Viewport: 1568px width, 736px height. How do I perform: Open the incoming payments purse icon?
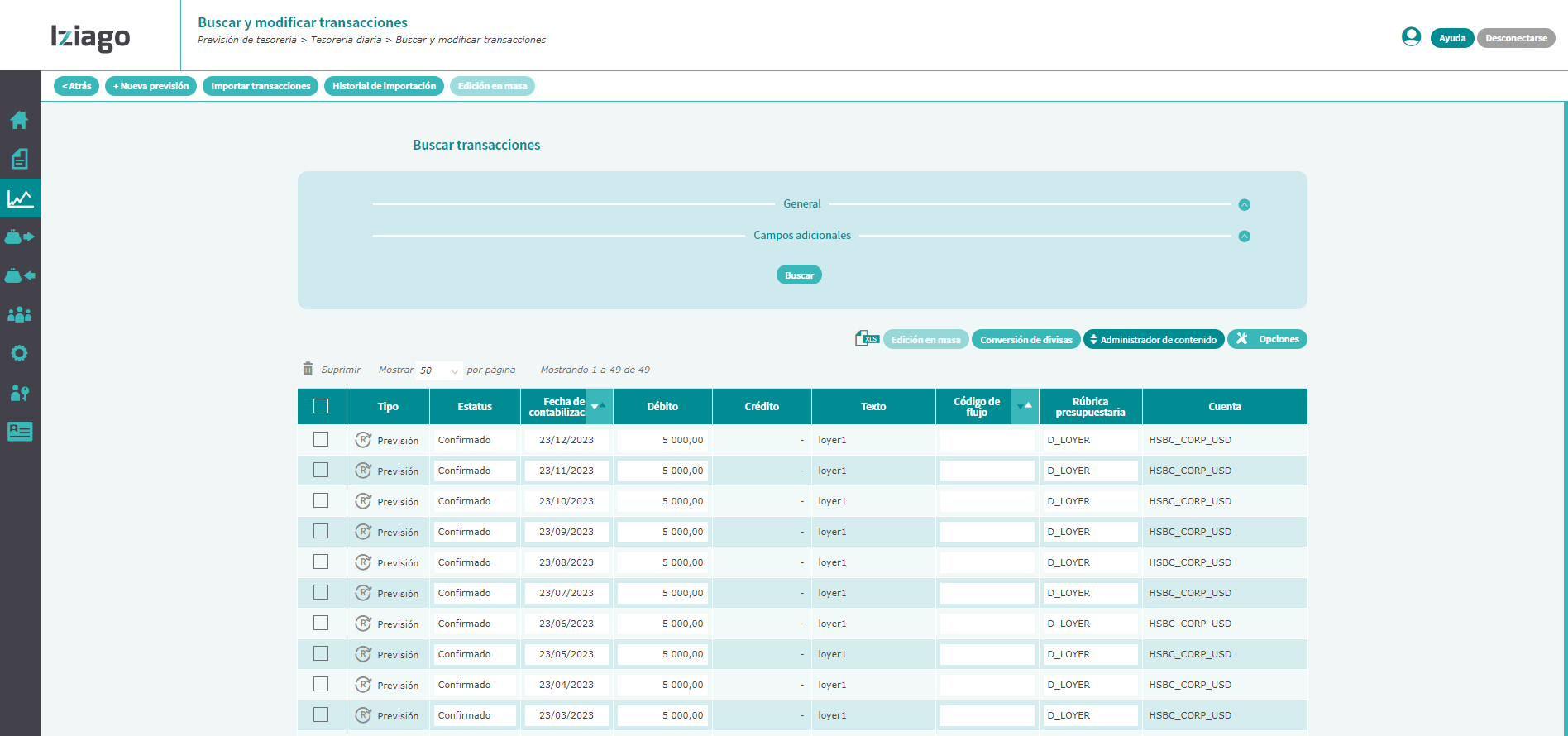point(20,275)
